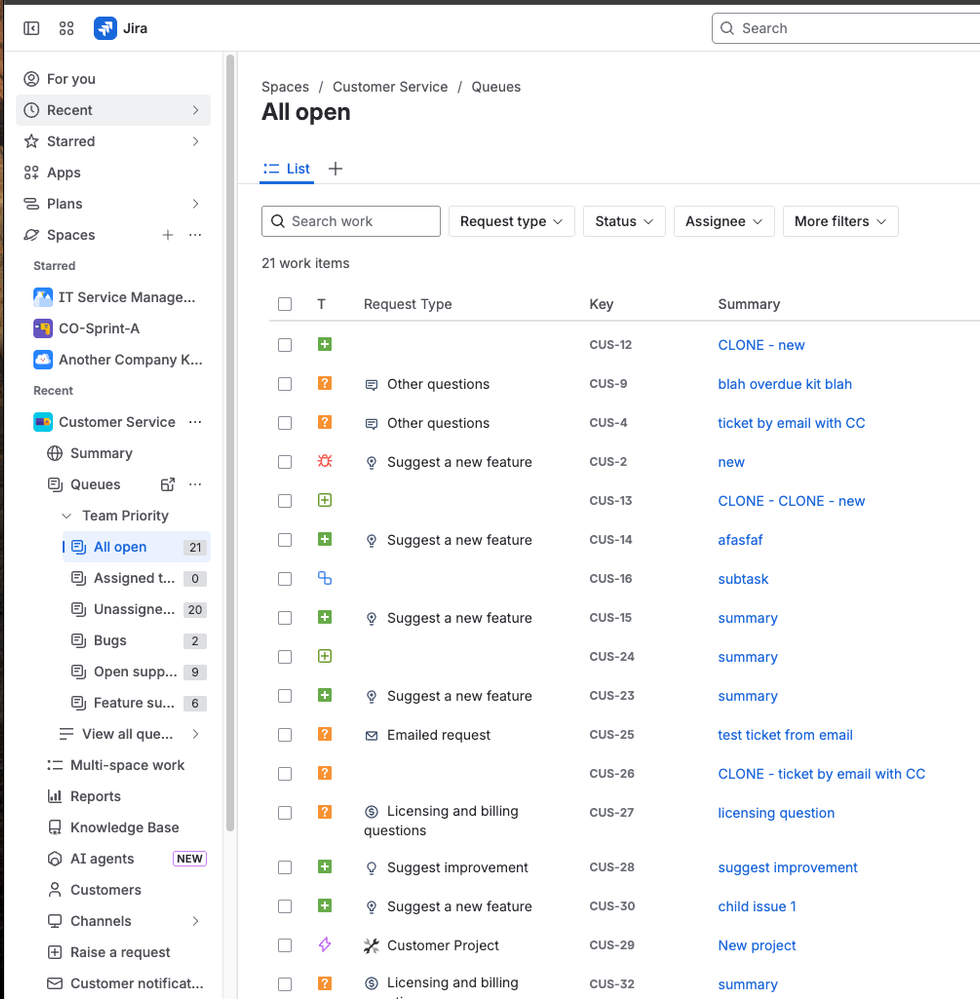Check the box for CUS-28
The image size is (980, 999).
[285, 868]
